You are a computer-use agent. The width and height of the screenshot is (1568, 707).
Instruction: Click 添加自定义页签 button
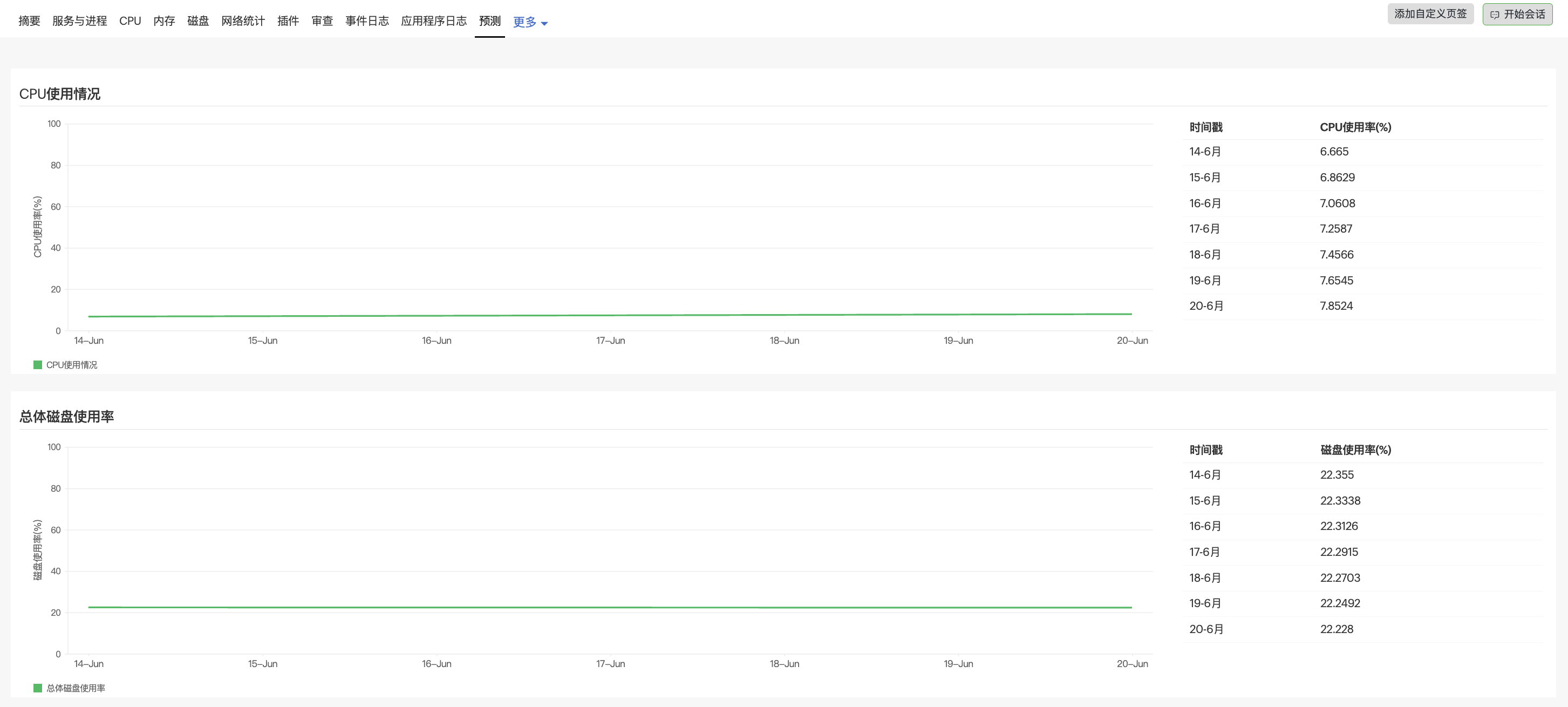[x=1430, y=14]
